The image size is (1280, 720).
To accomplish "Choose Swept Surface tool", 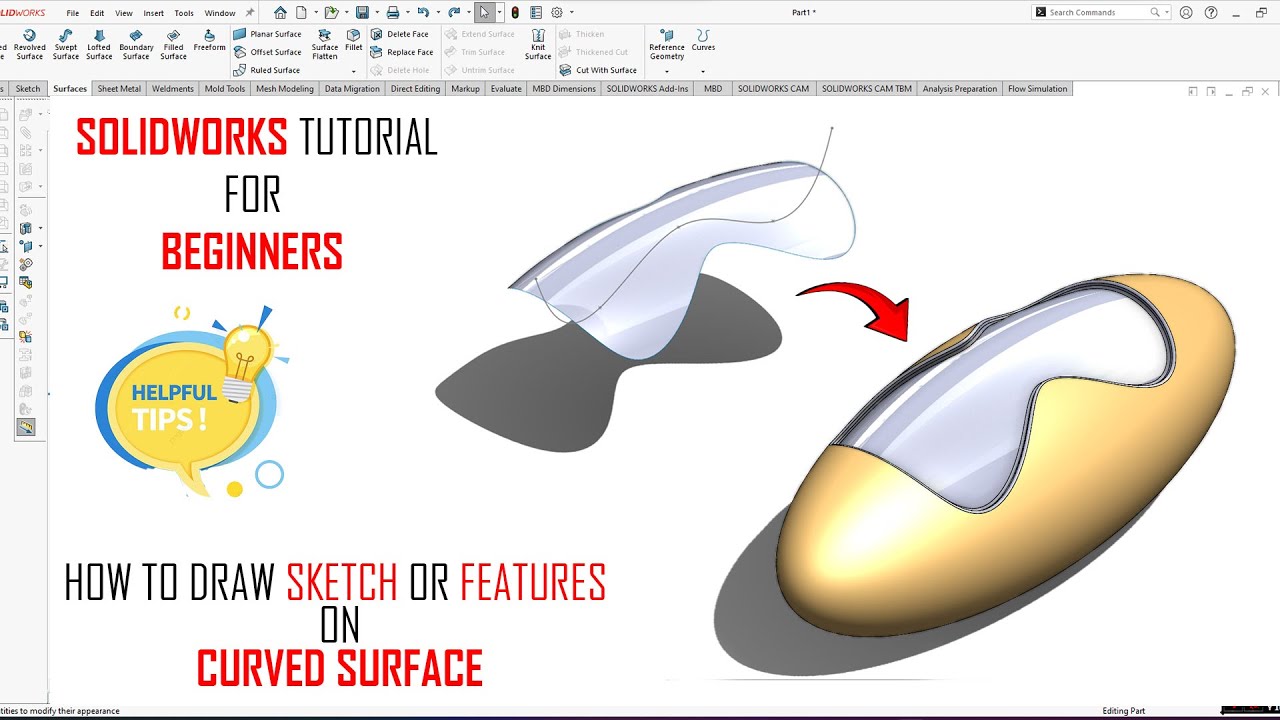I will [66, 46].
